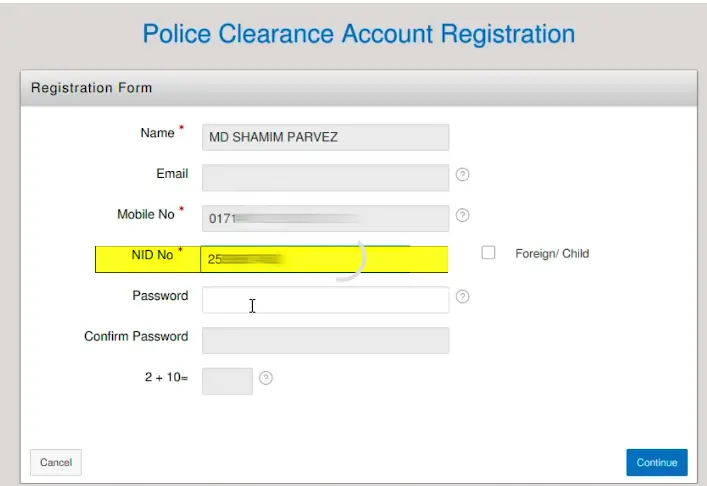The width and height of the screenshot is (707, 486).
Task: Click the help icon beside Email field
Action: pyautogui.click(x=463, y=175)
